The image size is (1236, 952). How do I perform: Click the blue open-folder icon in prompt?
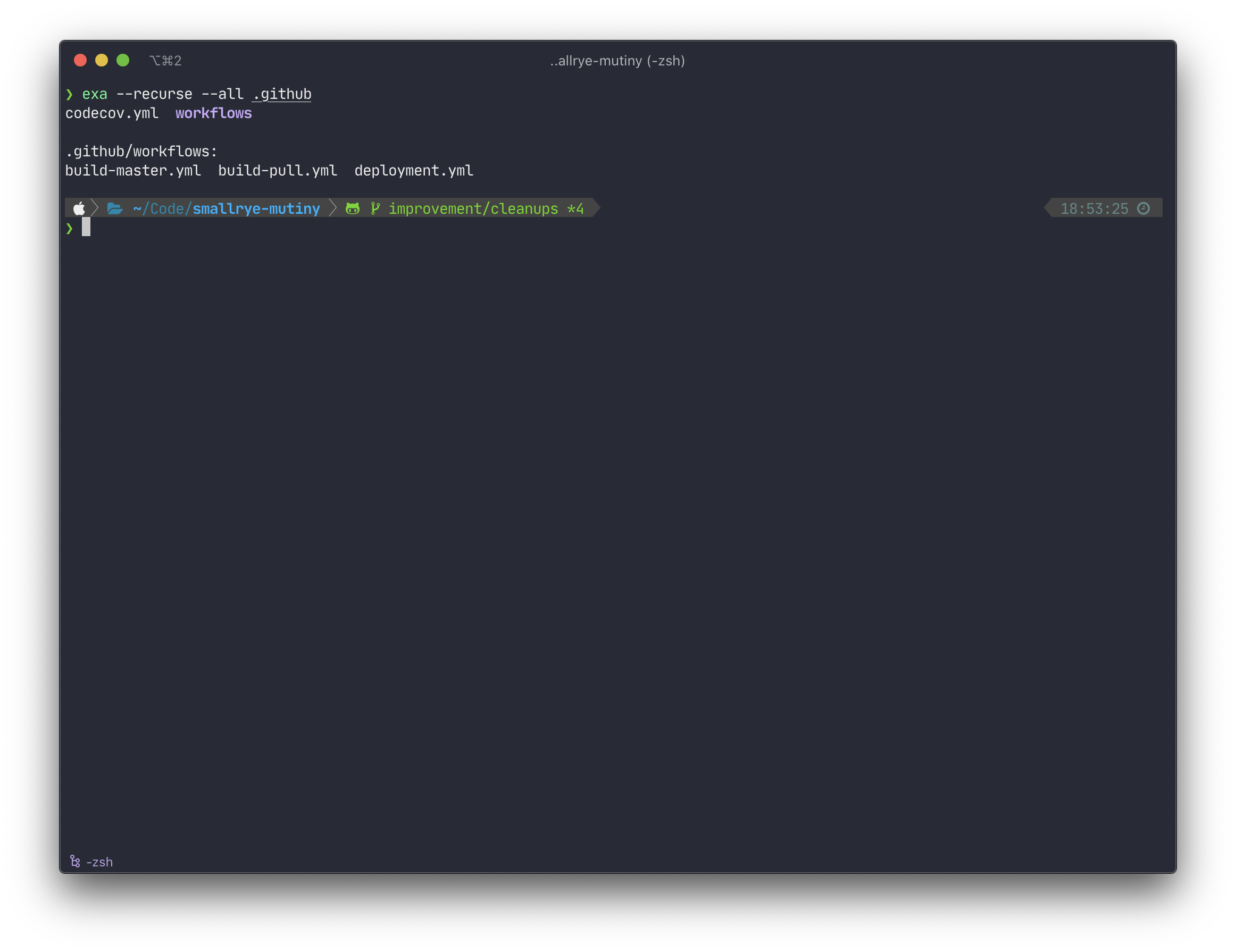point(115,208)
